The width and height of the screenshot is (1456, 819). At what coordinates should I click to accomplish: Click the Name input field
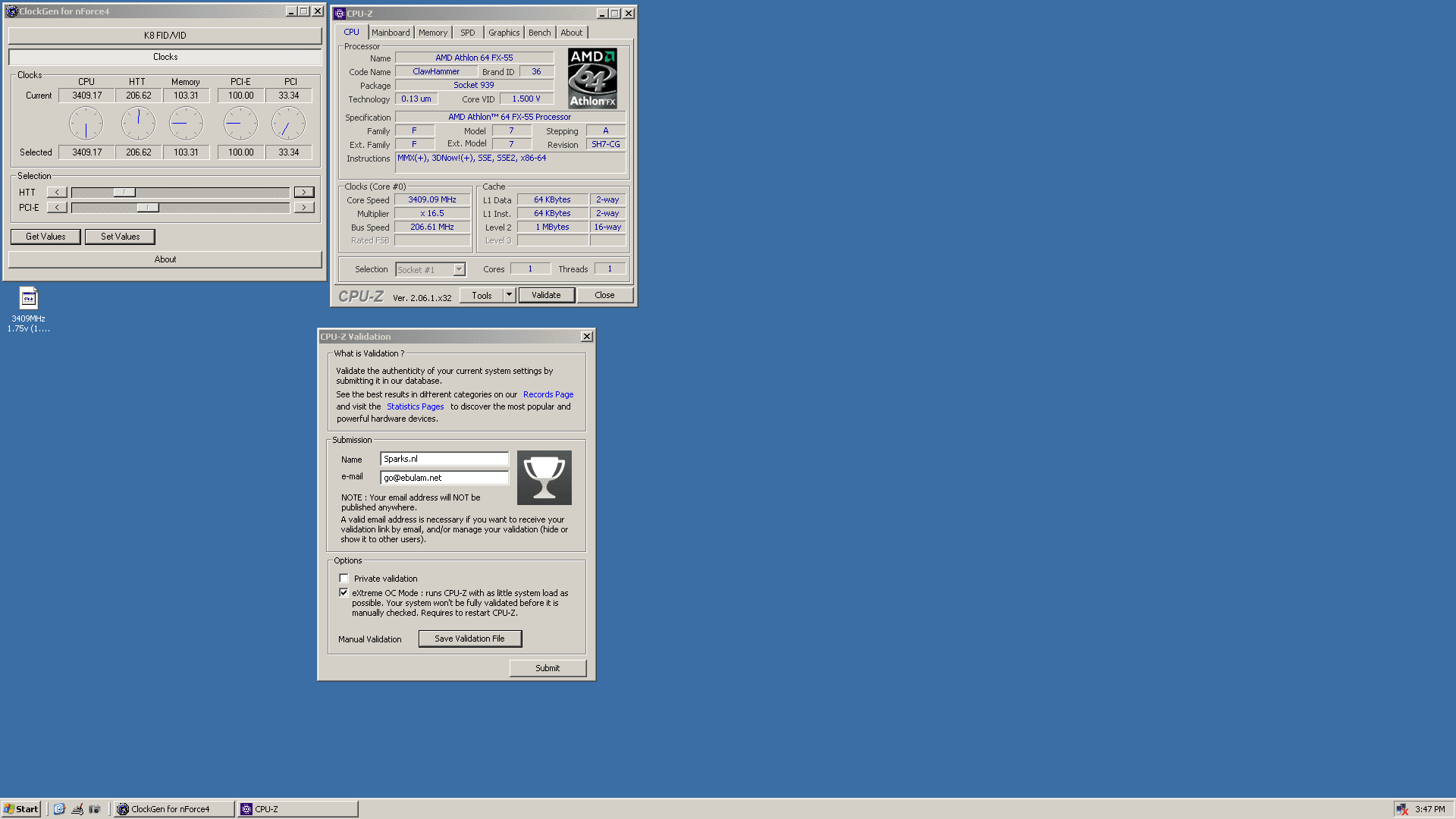tap(444, 459)
